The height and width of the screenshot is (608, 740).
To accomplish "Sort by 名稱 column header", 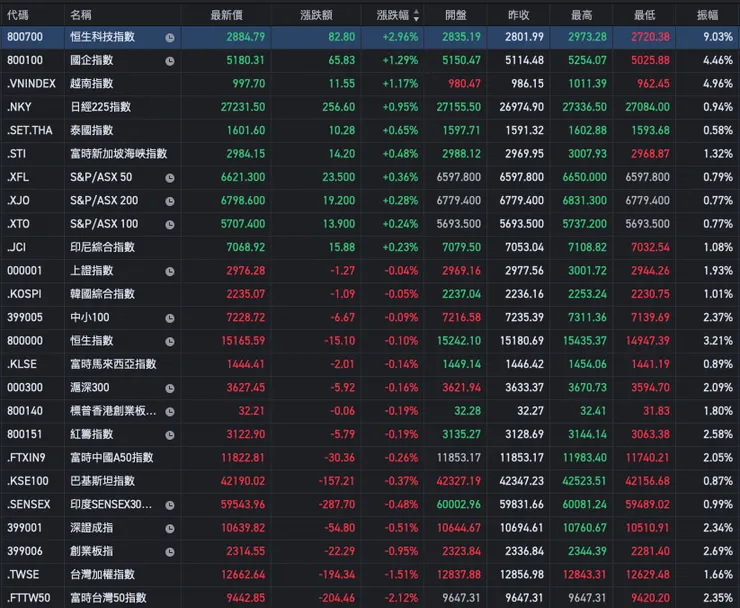I will [81, 15].
